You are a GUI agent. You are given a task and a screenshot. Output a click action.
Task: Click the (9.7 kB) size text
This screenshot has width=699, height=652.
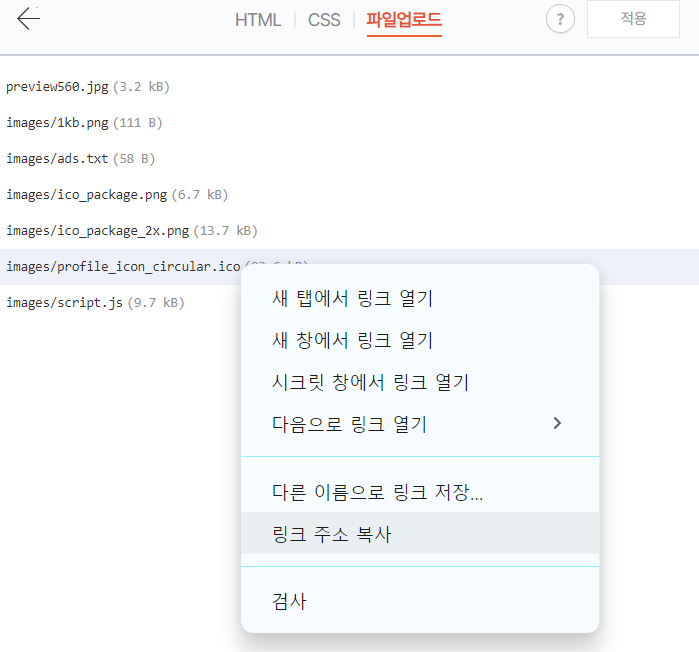click(156, 303)
